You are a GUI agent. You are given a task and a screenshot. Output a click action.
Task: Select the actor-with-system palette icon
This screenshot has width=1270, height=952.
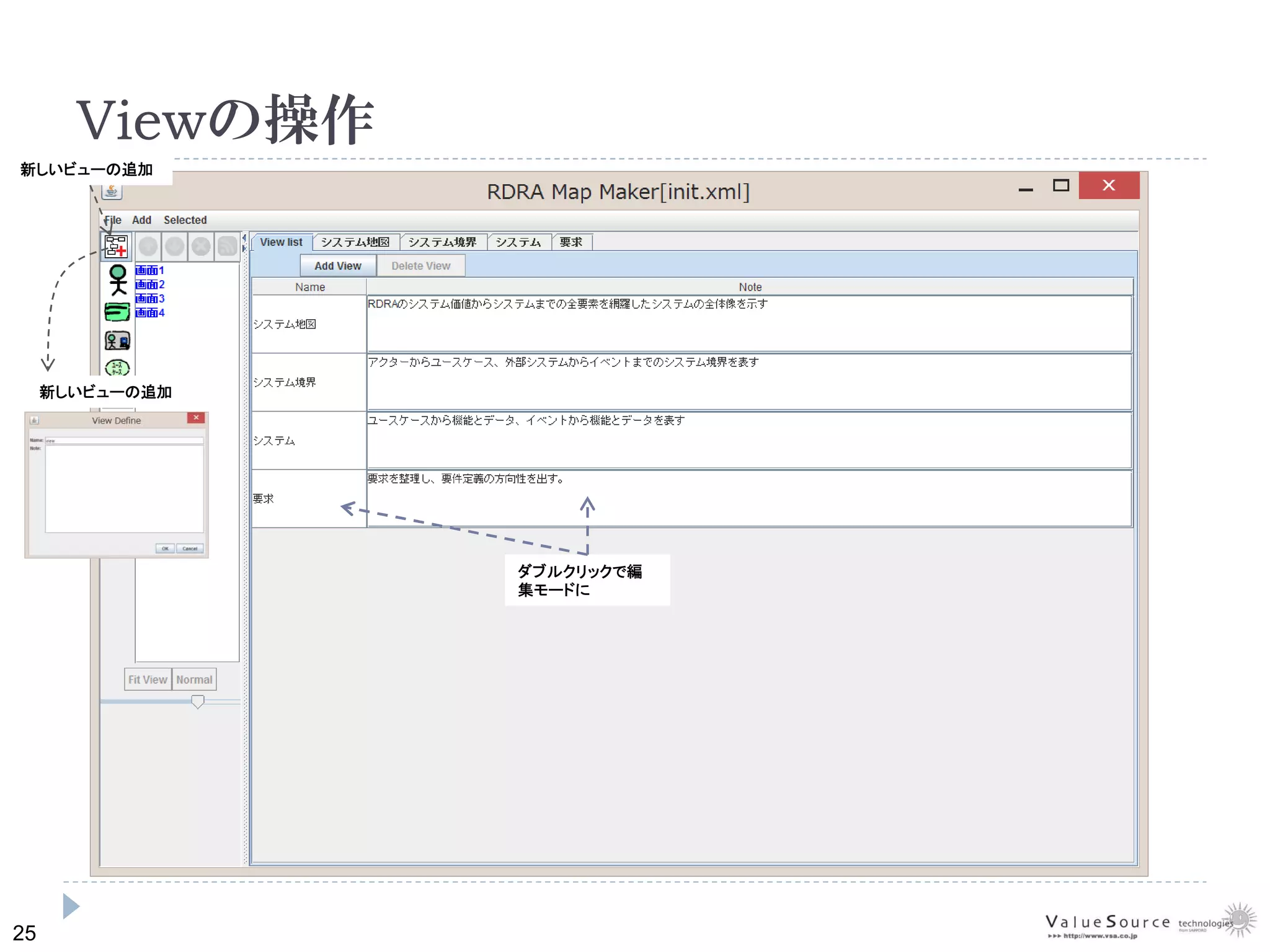117,341
